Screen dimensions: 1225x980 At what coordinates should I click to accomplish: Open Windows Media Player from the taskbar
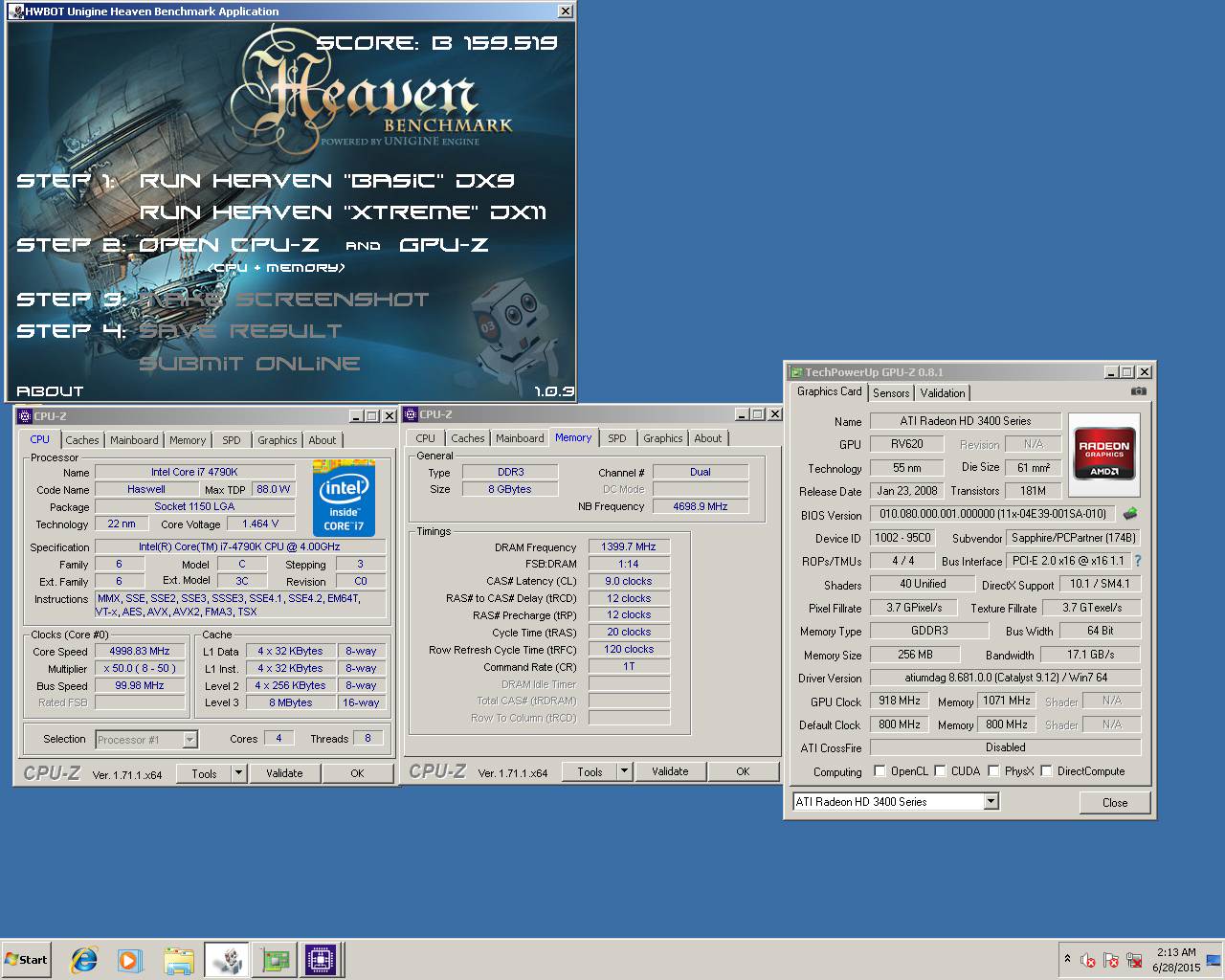point(130,960)
